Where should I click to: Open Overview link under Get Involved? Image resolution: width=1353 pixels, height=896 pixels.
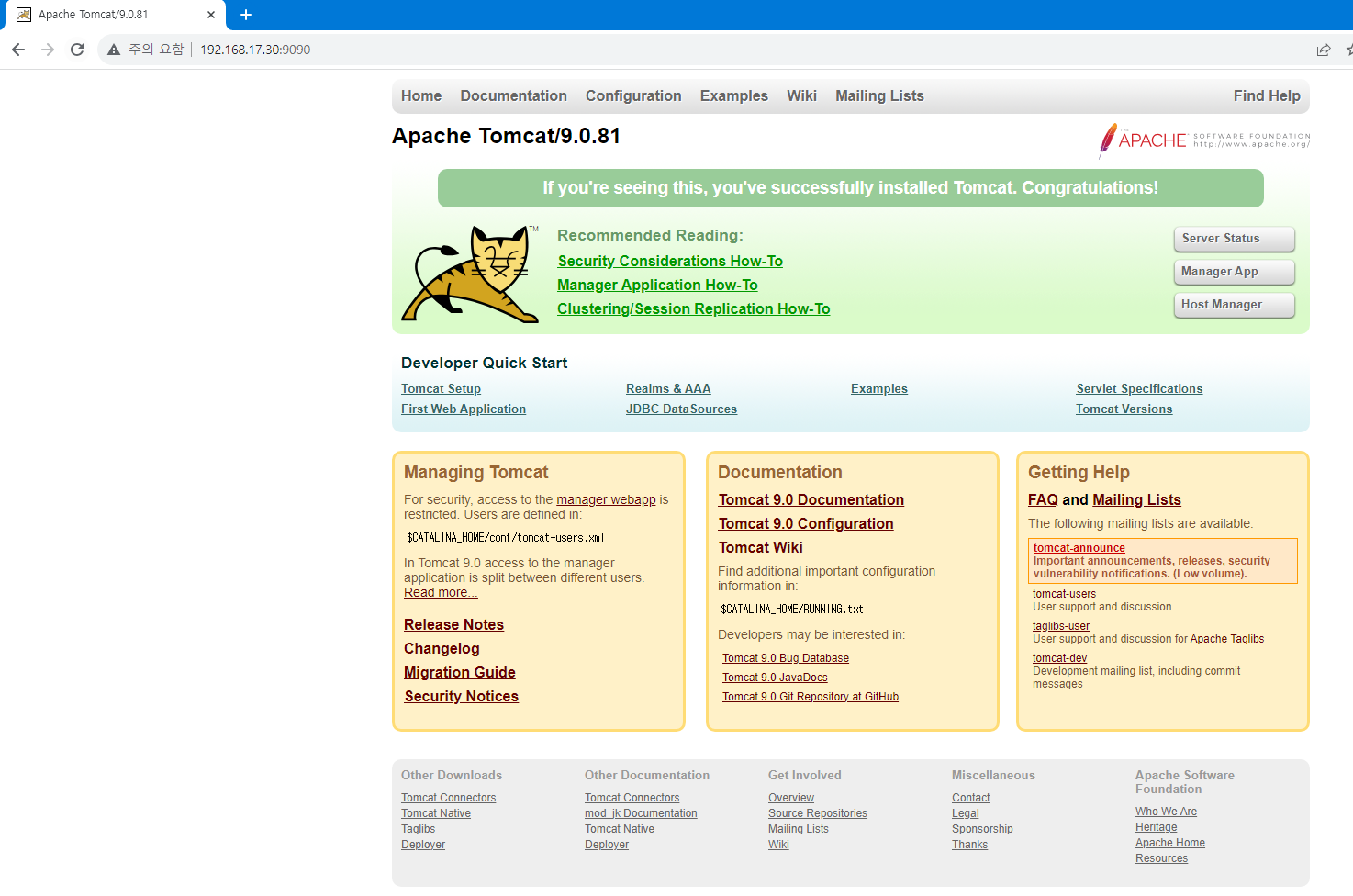coord(791,798)
